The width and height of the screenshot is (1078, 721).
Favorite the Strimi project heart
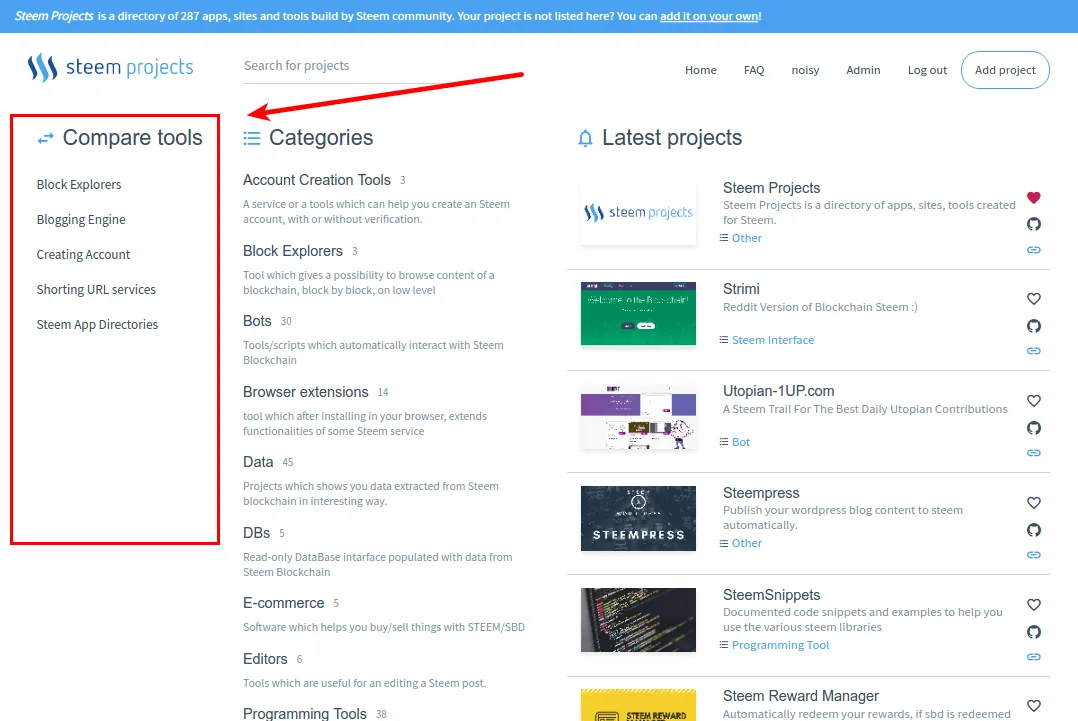1033,299
